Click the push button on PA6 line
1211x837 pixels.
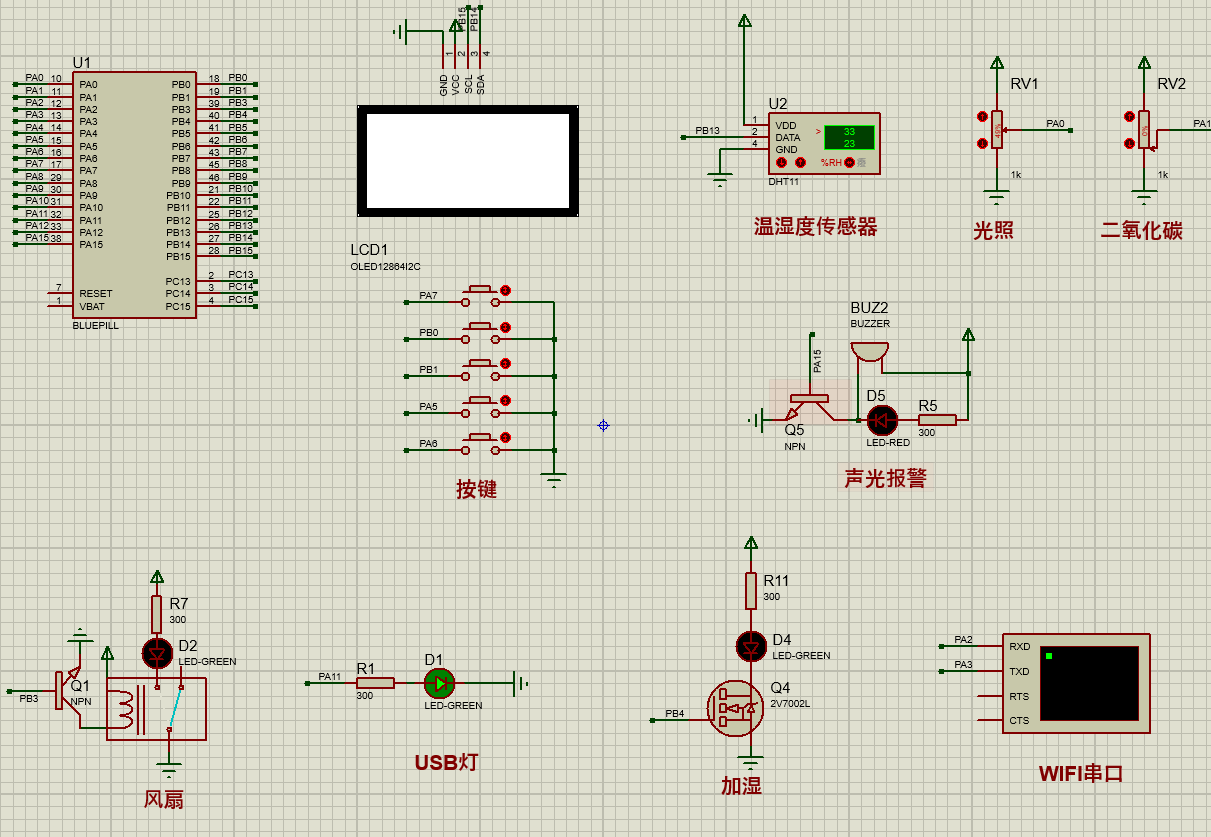pos(480,443)
